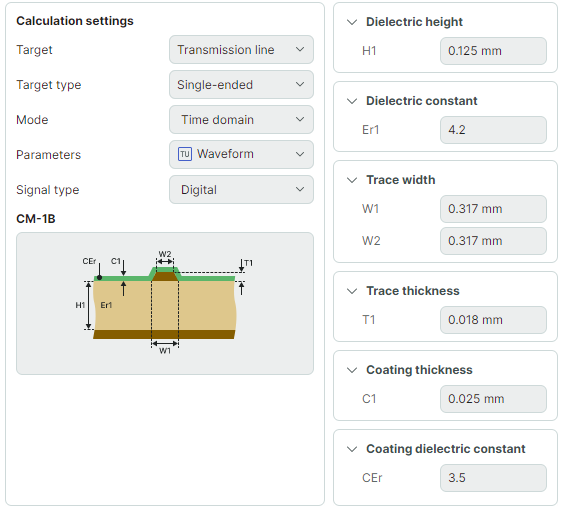Open the Mode dropdown showing Time domain
This screenshot has width=562, height=506.
click(241, 119)
